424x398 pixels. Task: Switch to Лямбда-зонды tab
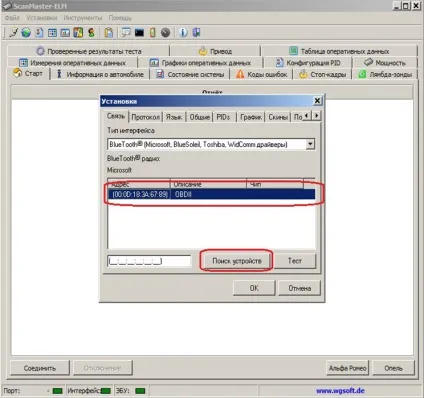click(385, 74)
